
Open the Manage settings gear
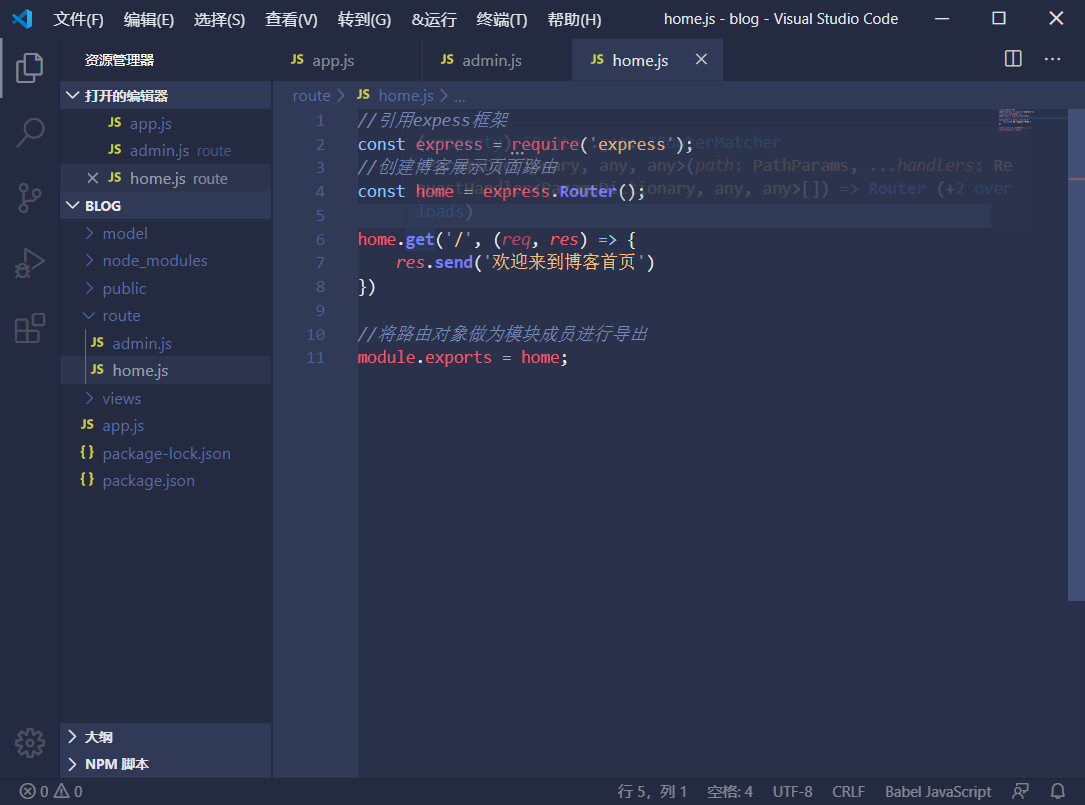[x=30, y=742]
